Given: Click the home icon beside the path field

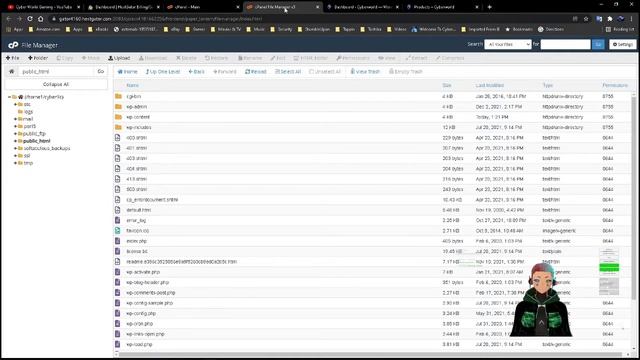Looking at the screenshot, I should pyautogui.click(x=11, y=71).
